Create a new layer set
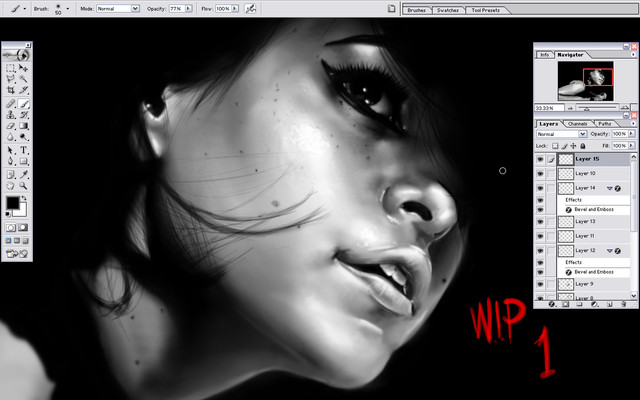Screen dimensions: 640x400 (579, 304)
